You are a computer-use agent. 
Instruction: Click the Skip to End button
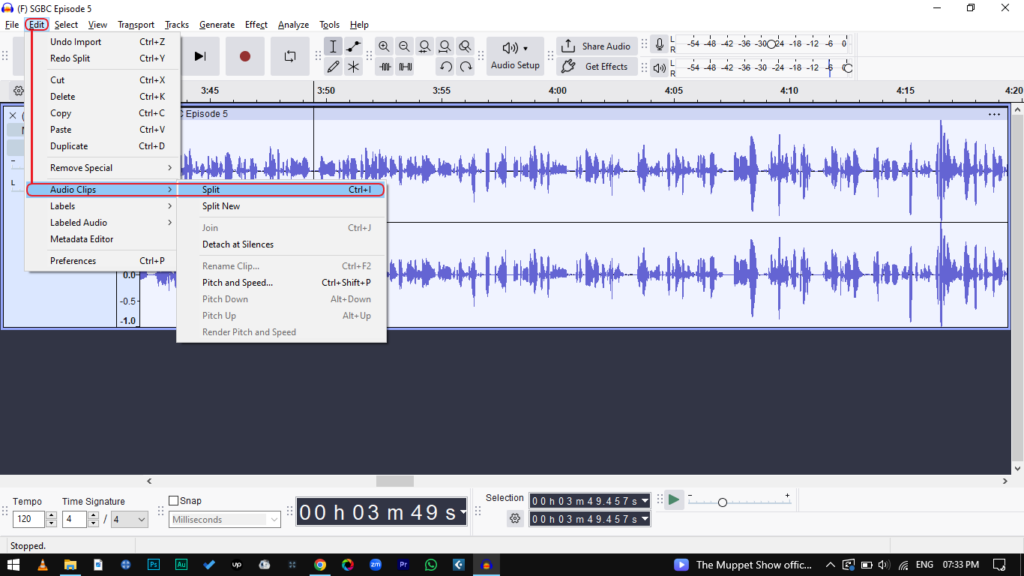click(x=200, y=57)
